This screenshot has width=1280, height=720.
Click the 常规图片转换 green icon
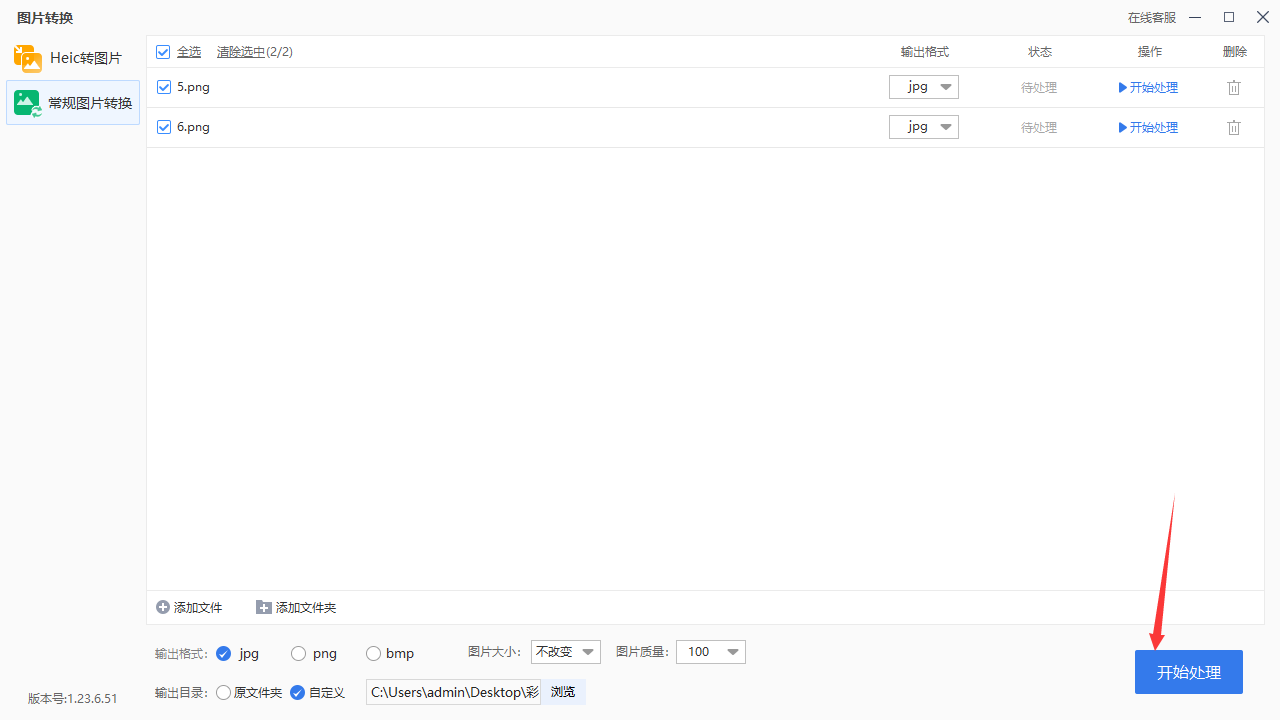[28, 103]
